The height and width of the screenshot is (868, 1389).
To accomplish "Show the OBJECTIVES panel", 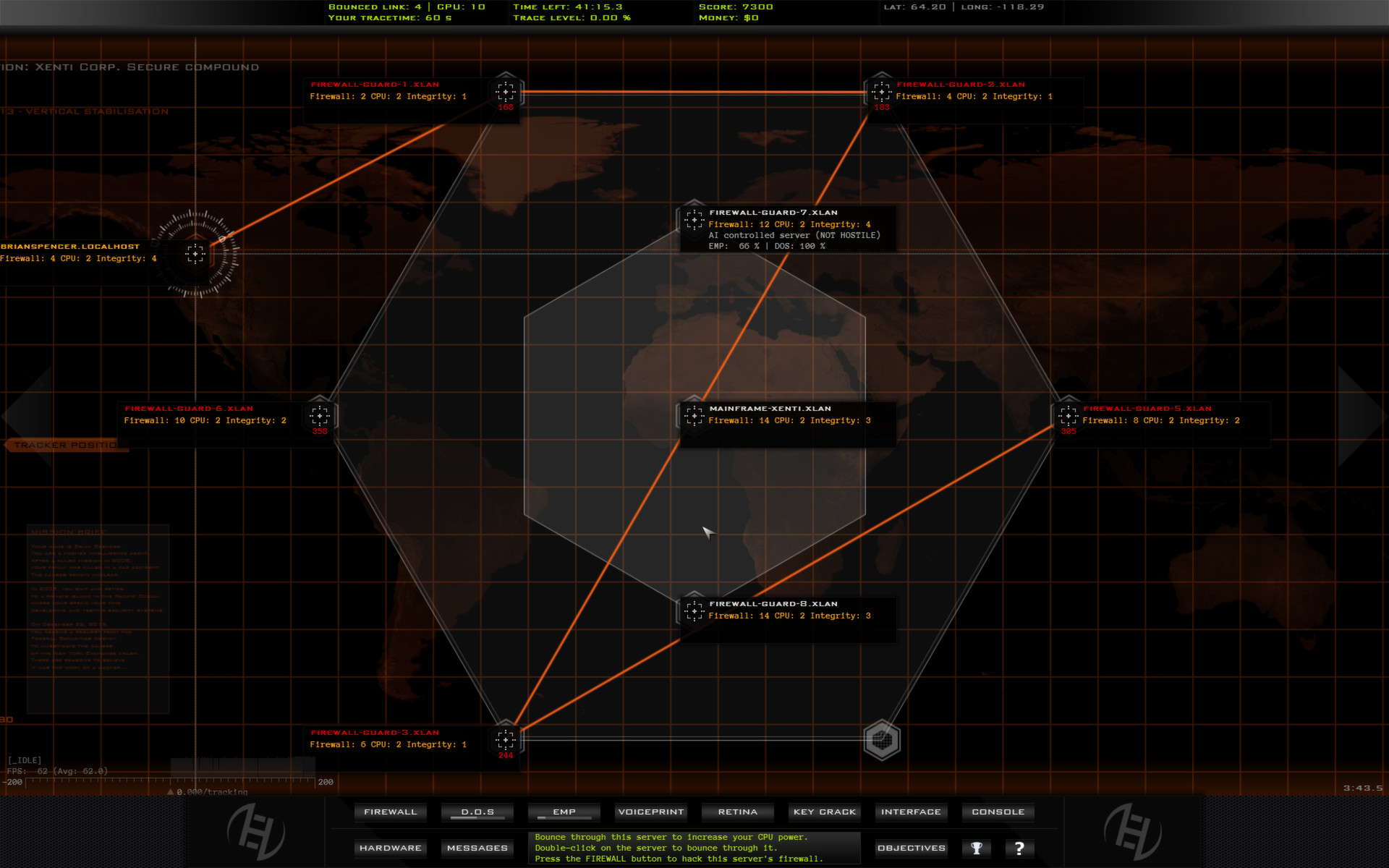I will click(911, 848).
